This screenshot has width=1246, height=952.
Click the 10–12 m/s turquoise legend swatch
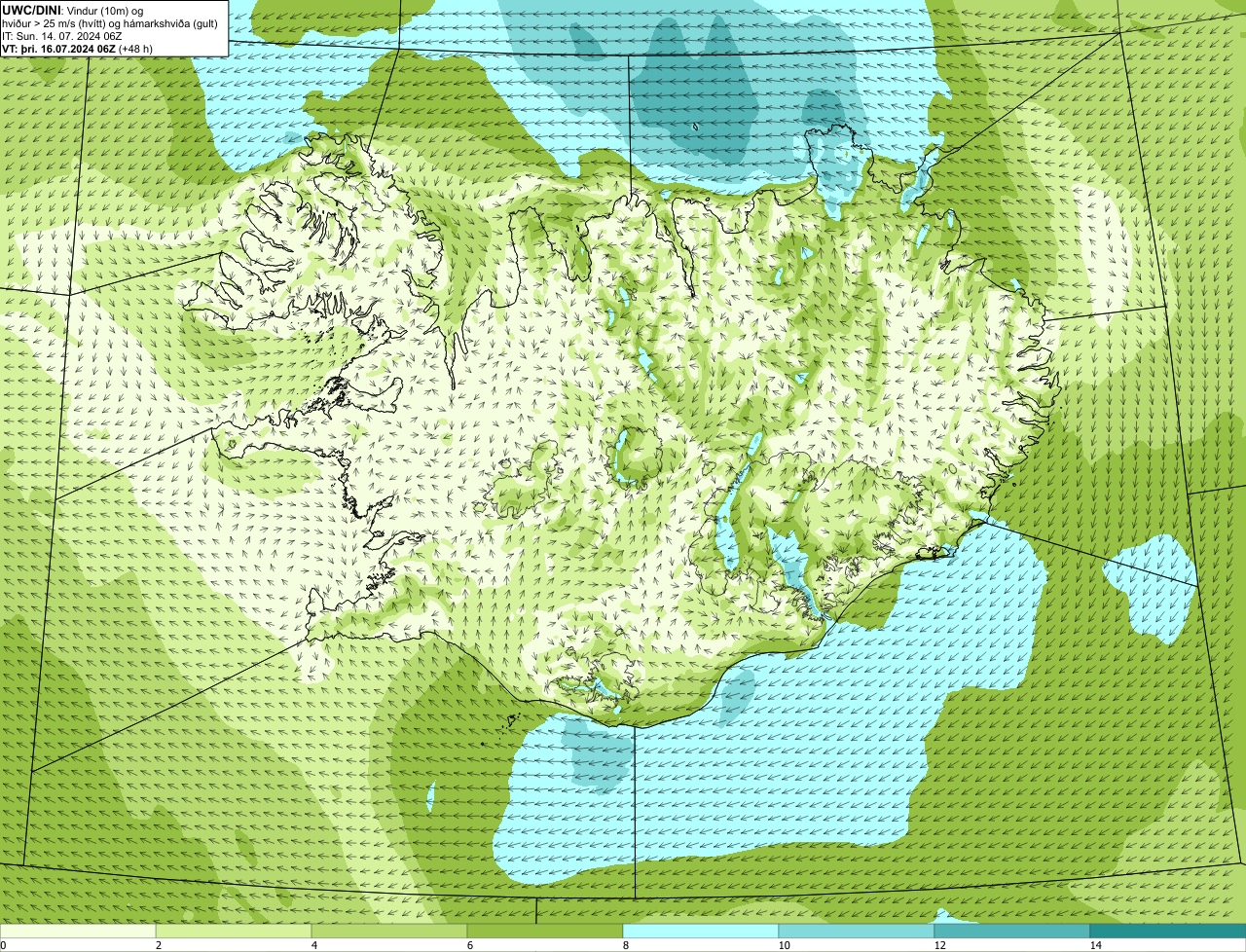(x=857, y=931)
